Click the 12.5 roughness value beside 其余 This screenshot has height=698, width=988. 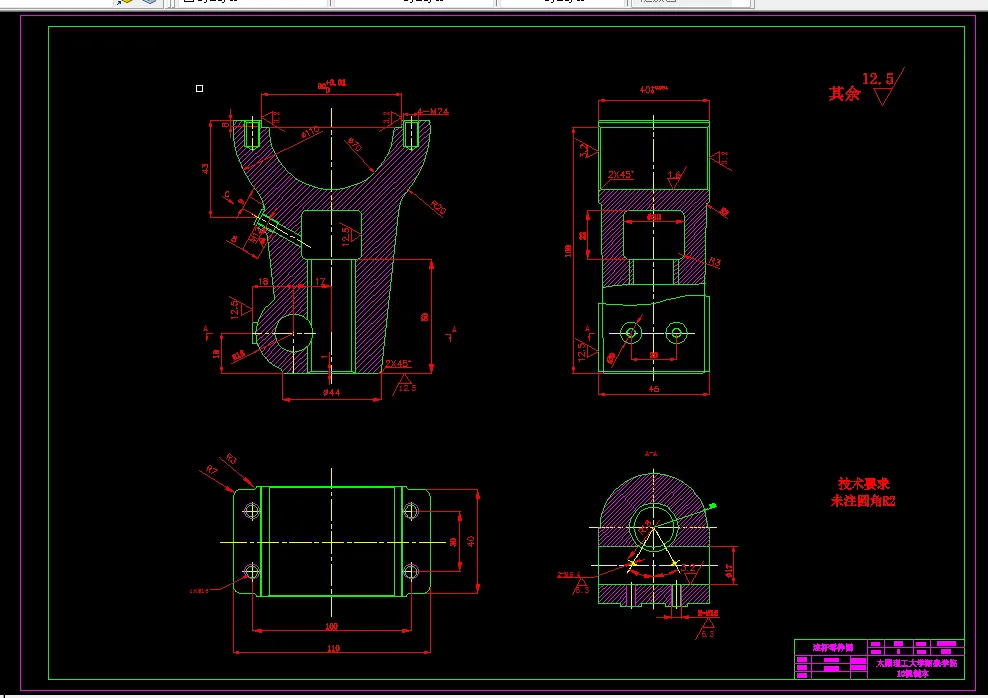coord(878,79)
